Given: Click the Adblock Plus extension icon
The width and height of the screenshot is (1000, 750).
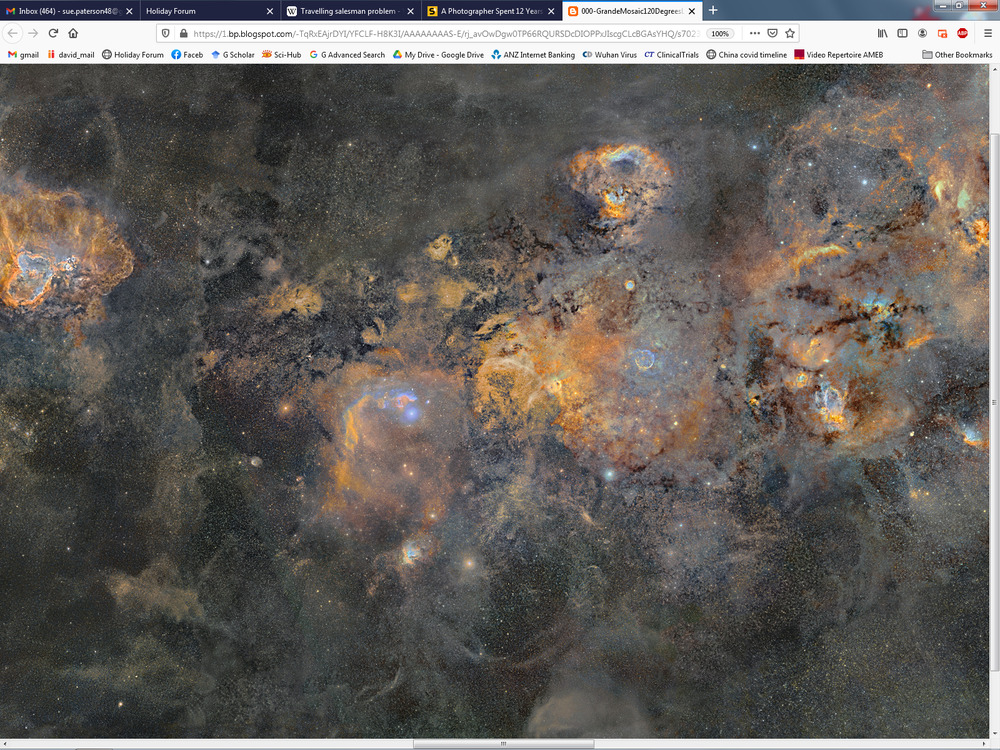Looking at the screenshot, I should point(962,33).
